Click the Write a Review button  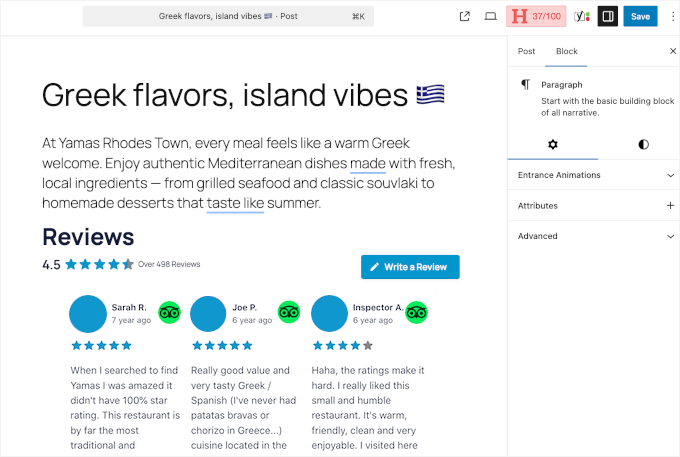tap(410, 267)
